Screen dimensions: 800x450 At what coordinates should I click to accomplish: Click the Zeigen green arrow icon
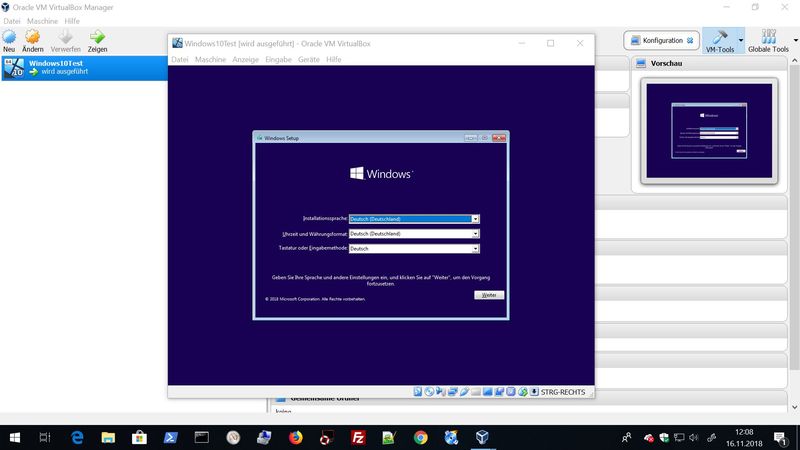coord(97,37)
